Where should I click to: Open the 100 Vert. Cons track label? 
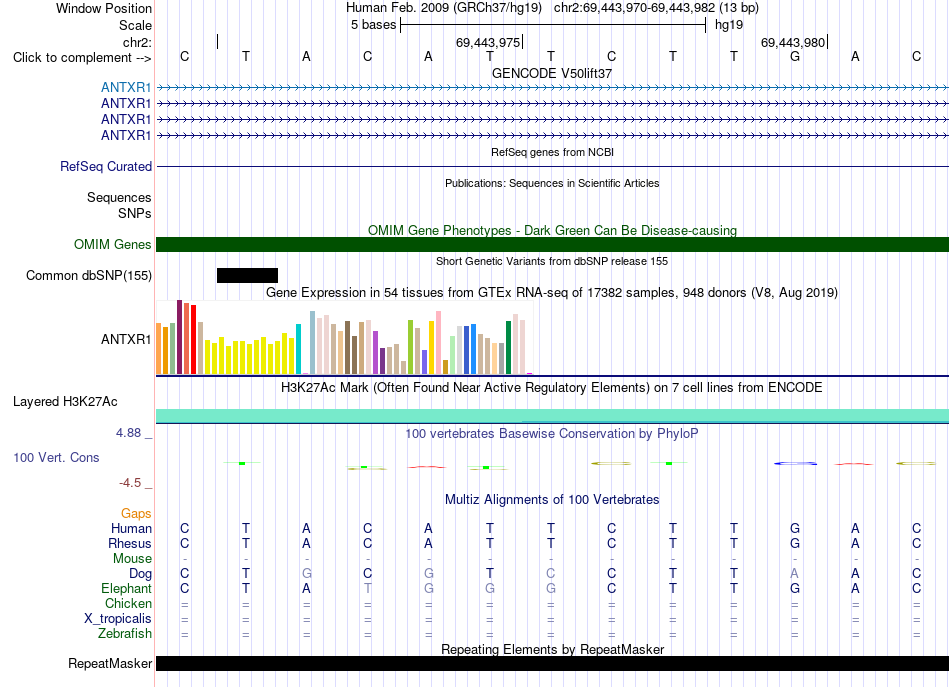(x=56, y=457)
